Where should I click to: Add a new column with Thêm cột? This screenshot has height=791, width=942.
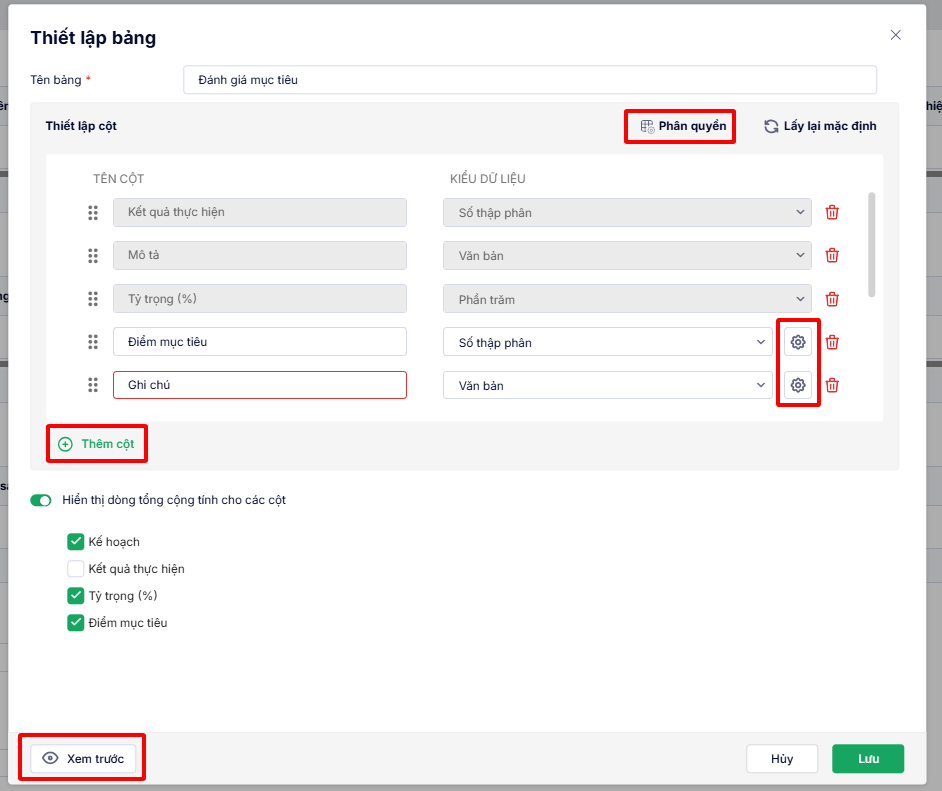(x=97, y=443)
